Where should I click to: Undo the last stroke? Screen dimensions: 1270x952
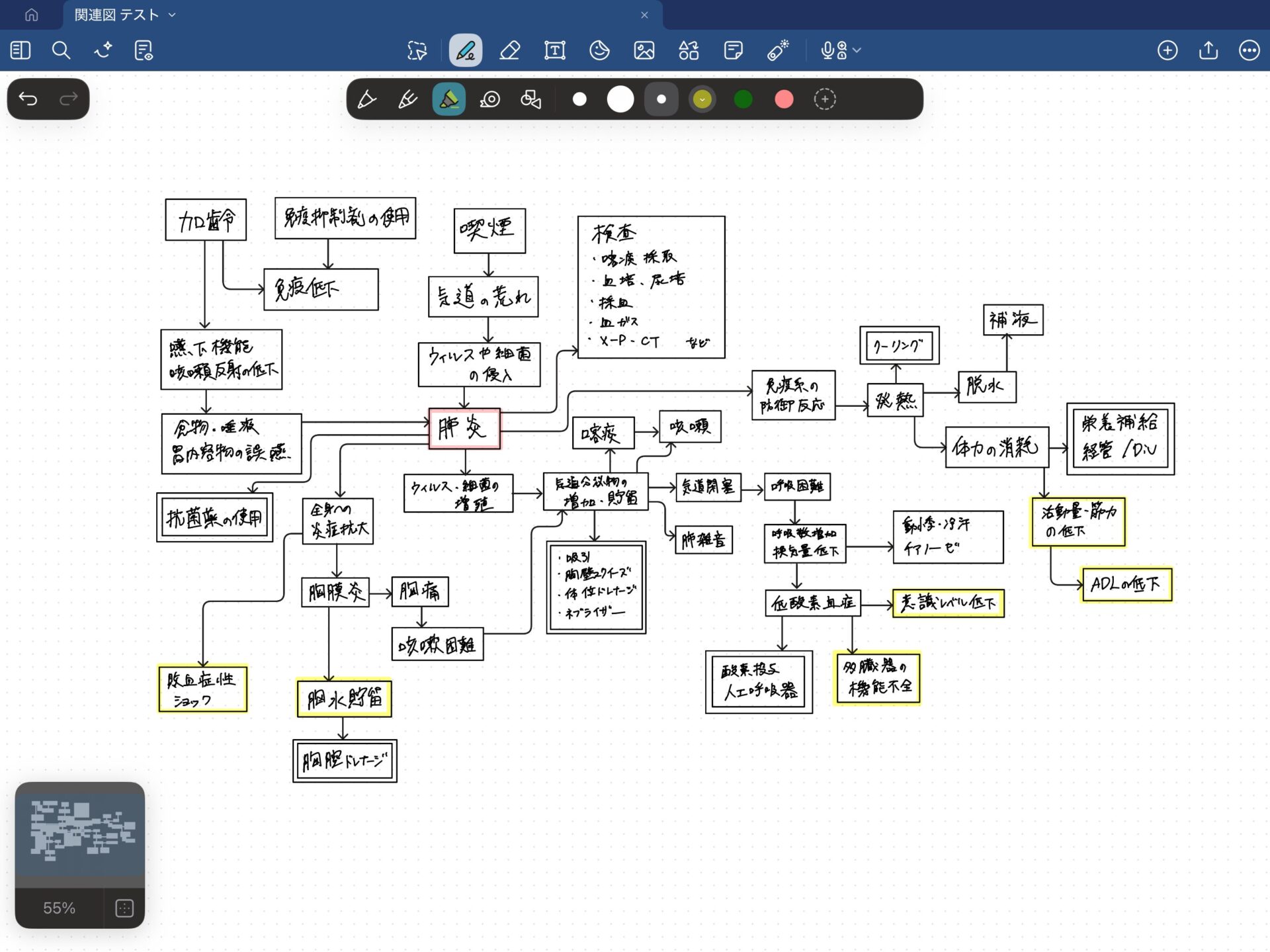point(28,99)
